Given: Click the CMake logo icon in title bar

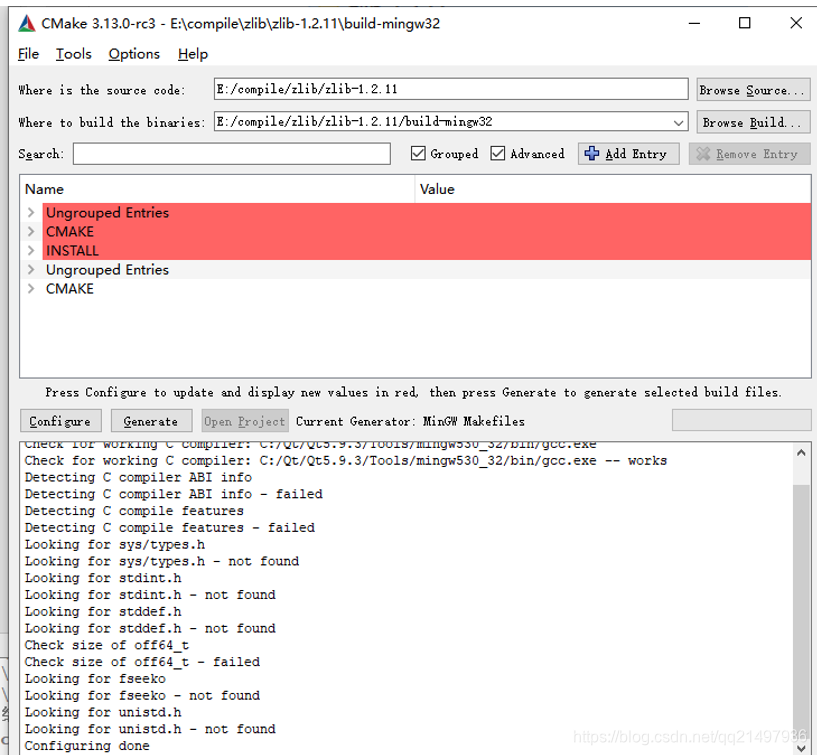Looking at the screenshot, I should pyautogui.click(x=27, y=23).
